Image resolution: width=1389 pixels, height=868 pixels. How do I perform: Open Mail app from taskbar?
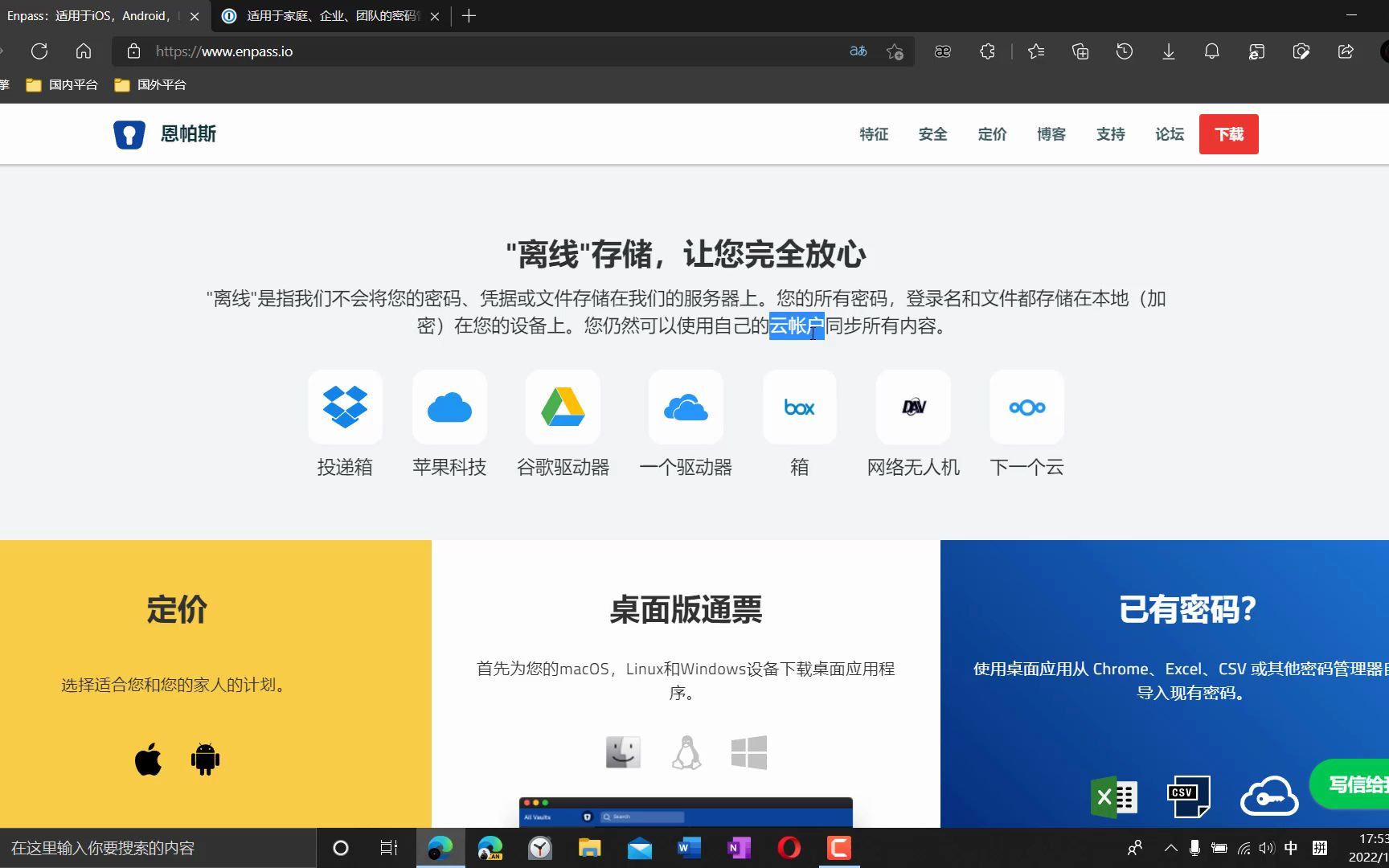(640, 848)
